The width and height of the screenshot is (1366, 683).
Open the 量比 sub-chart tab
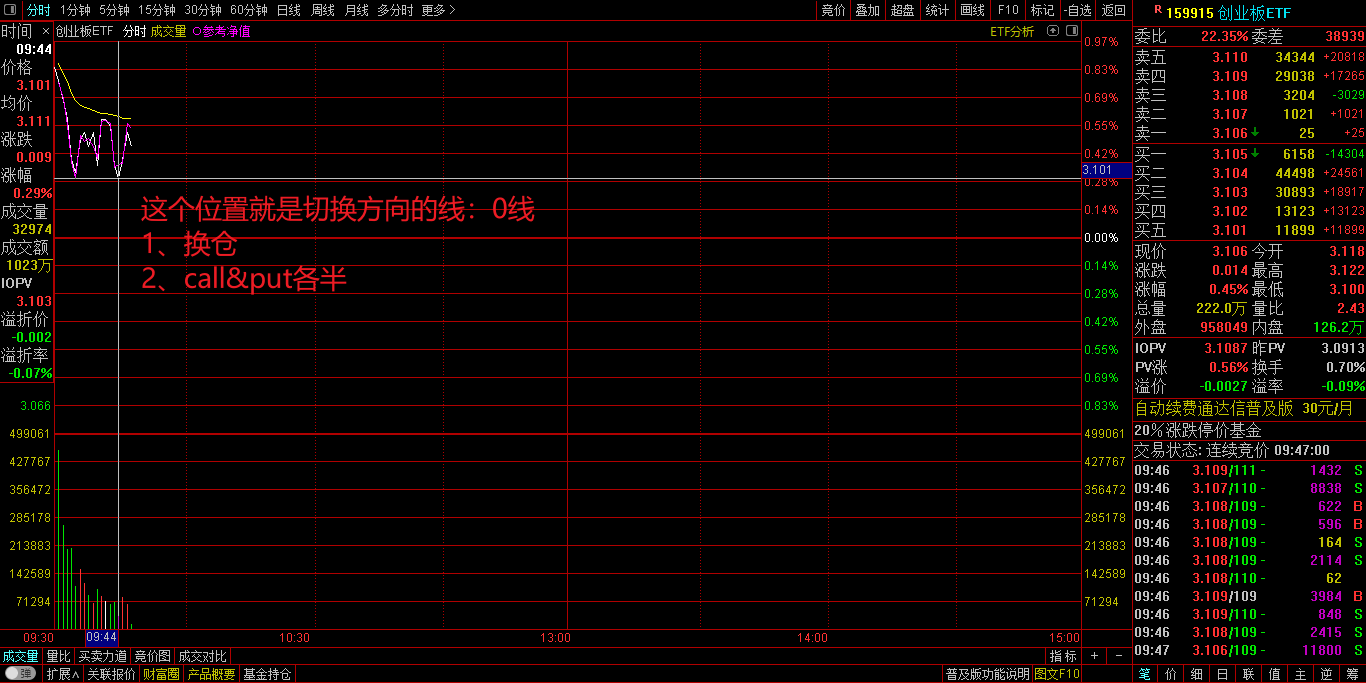point(58,656)
